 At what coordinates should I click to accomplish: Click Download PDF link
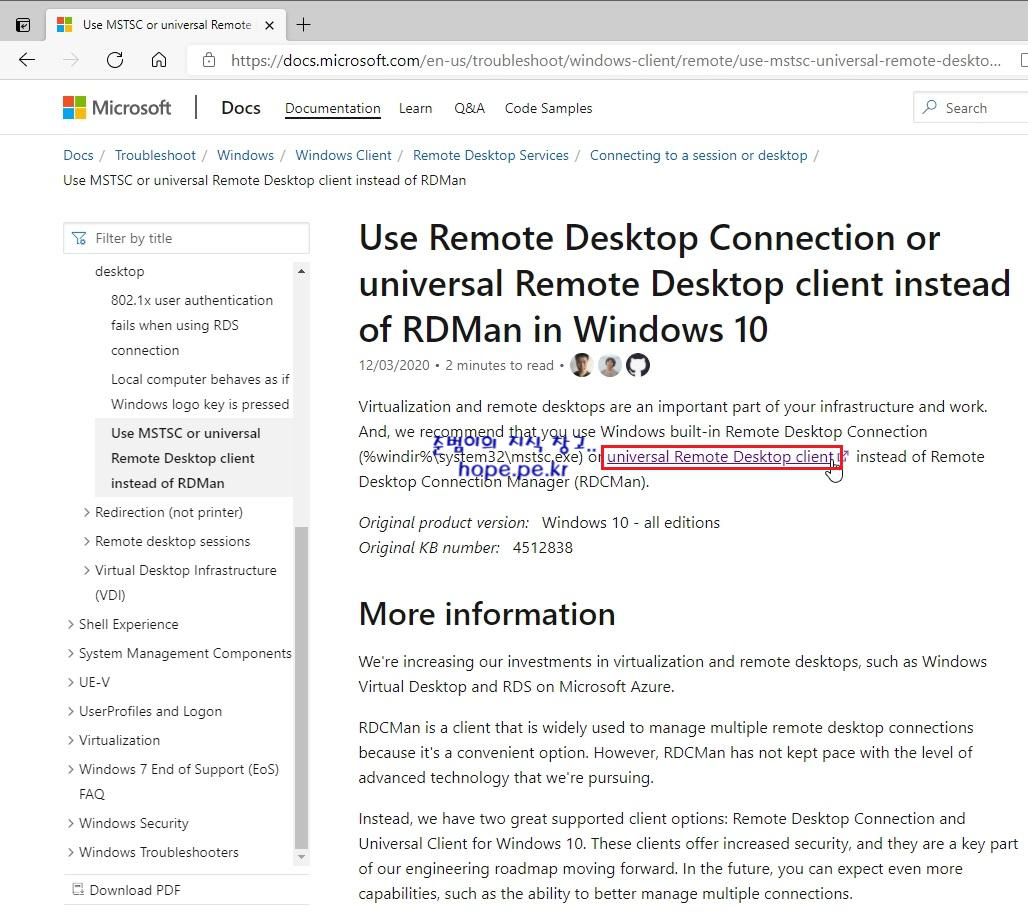click(134, 889)
